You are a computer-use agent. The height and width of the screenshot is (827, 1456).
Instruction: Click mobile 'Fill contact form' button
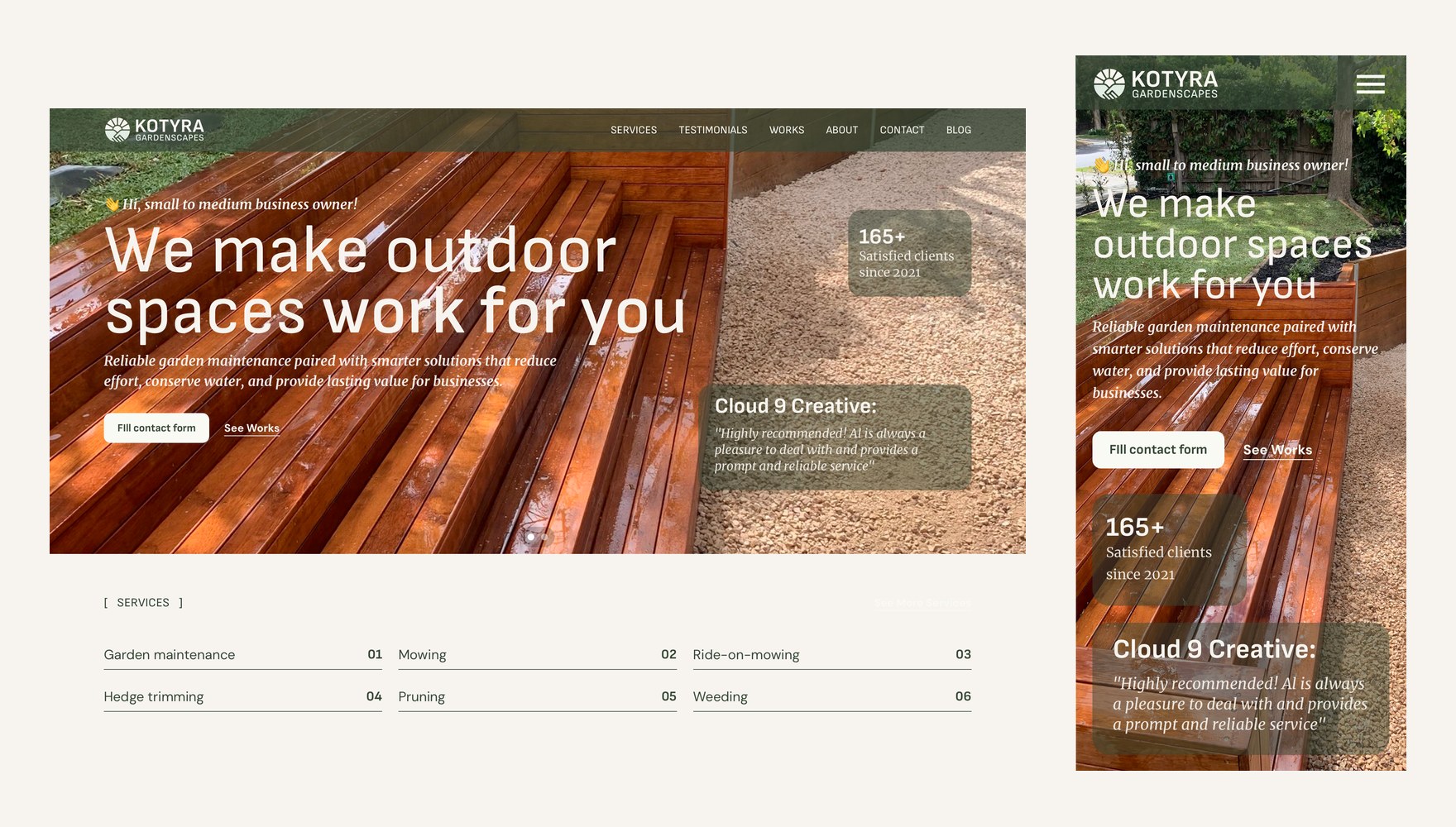click(1158, 449)
